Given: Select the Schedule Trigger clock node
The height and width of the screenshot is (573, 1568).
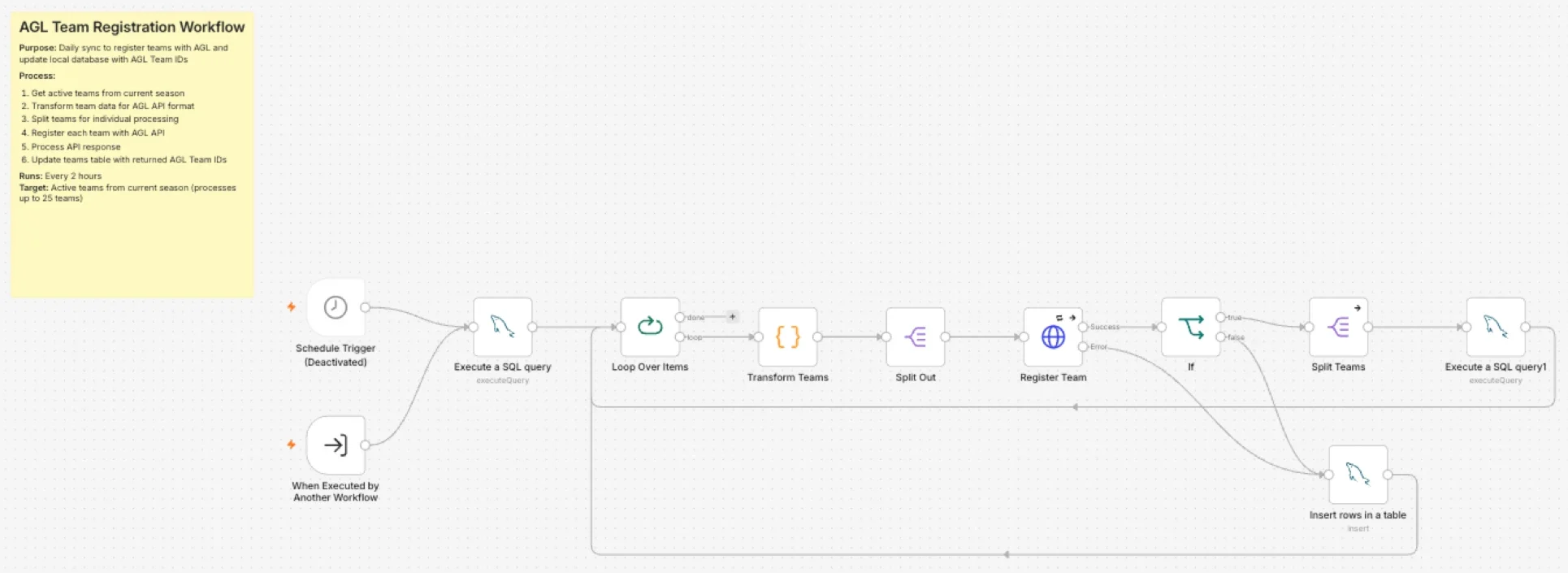Looking at the screenshot, I should pyautogui.click(x=336, y=307).
